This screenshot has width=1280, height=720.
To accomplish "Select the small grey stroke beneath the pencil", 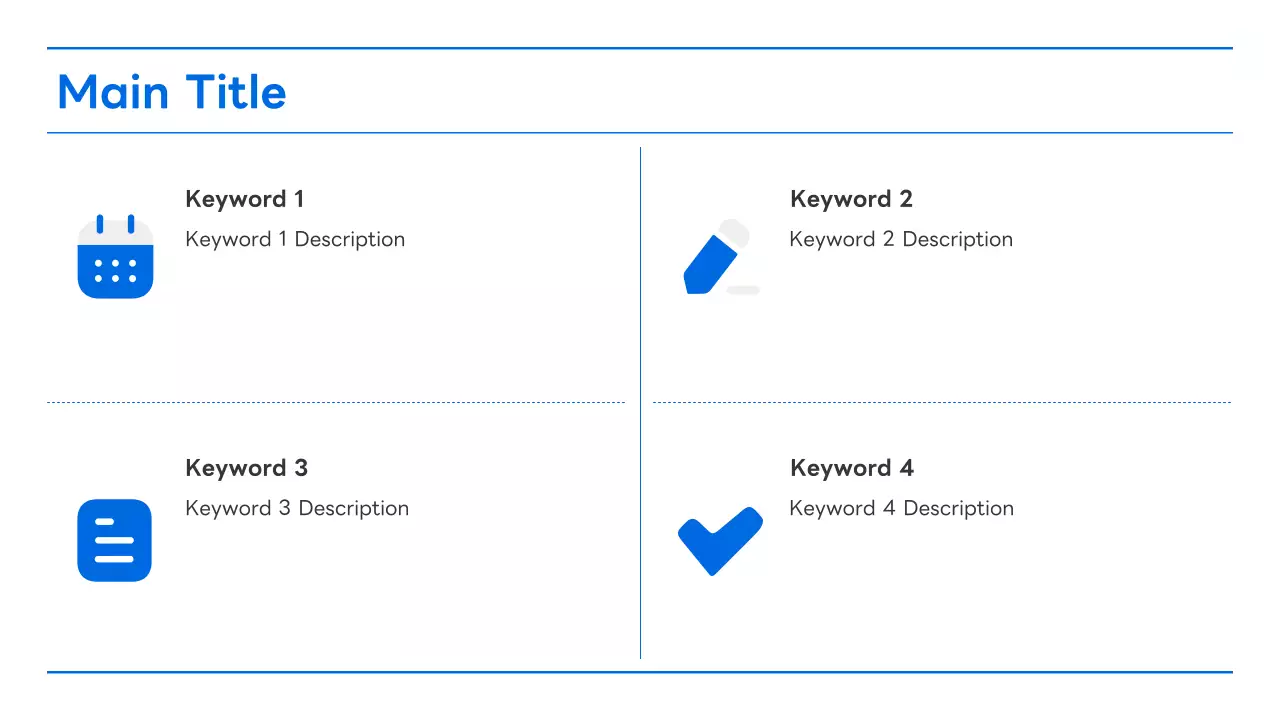I will pyautogui.click(x=743, y=290).
